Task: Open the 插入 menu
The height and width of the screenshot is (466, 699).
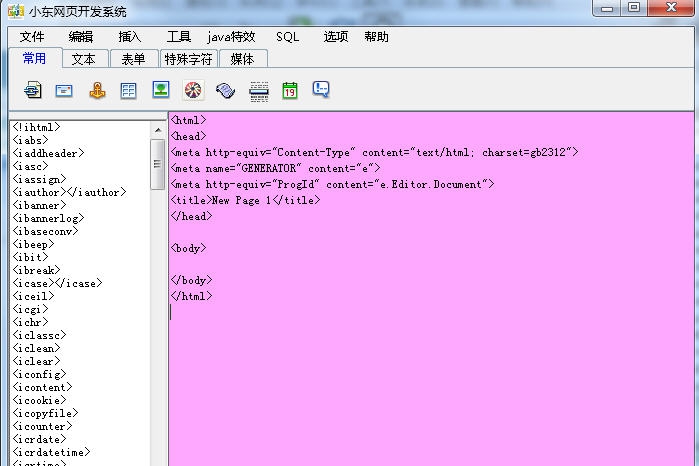Action: 129,37
